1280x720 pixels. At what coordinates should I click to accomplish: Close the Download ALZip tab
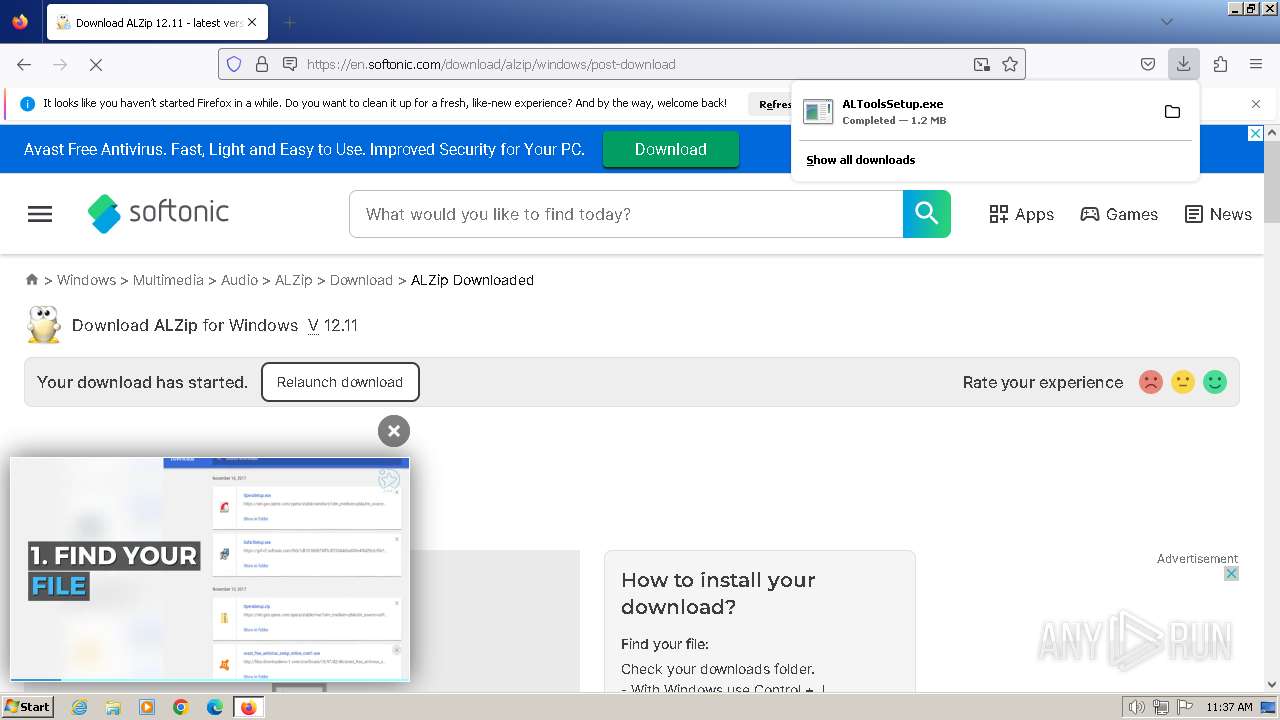(252, 22)
